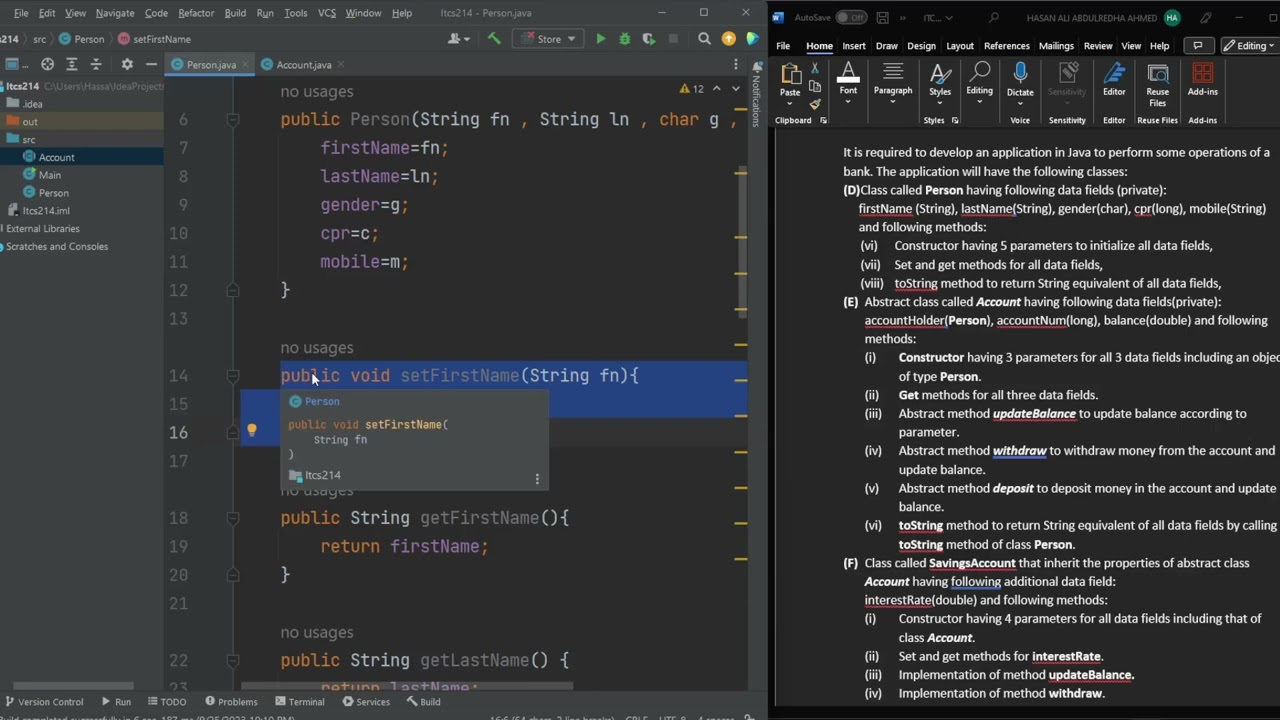The image size is (1280, 720).
Task: Expand all icon in Project panel
Action: [x=71, y=64]
